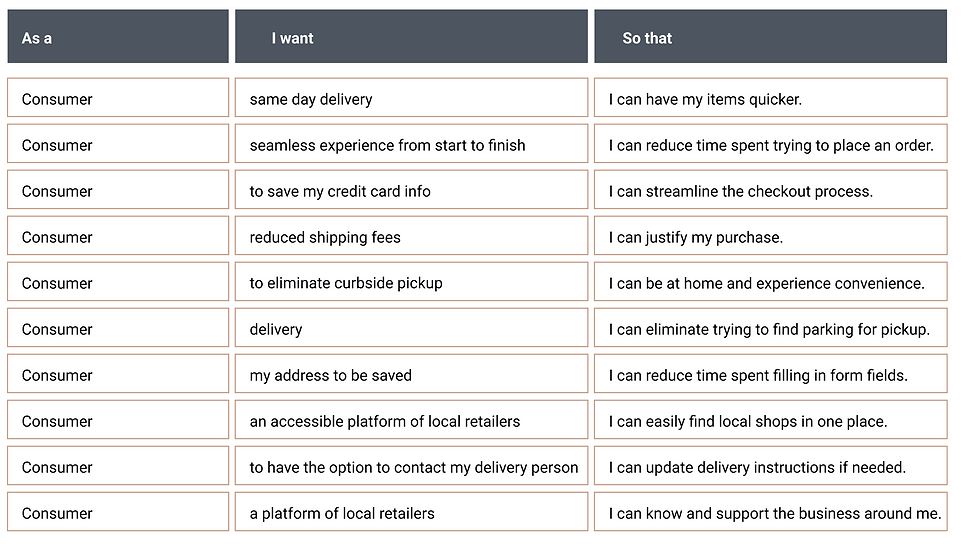The width and height of the screenshot is (966, 544).
Task: Click 'to eliminate curbside pickup' cell
Action: click(x=411, y=282)
